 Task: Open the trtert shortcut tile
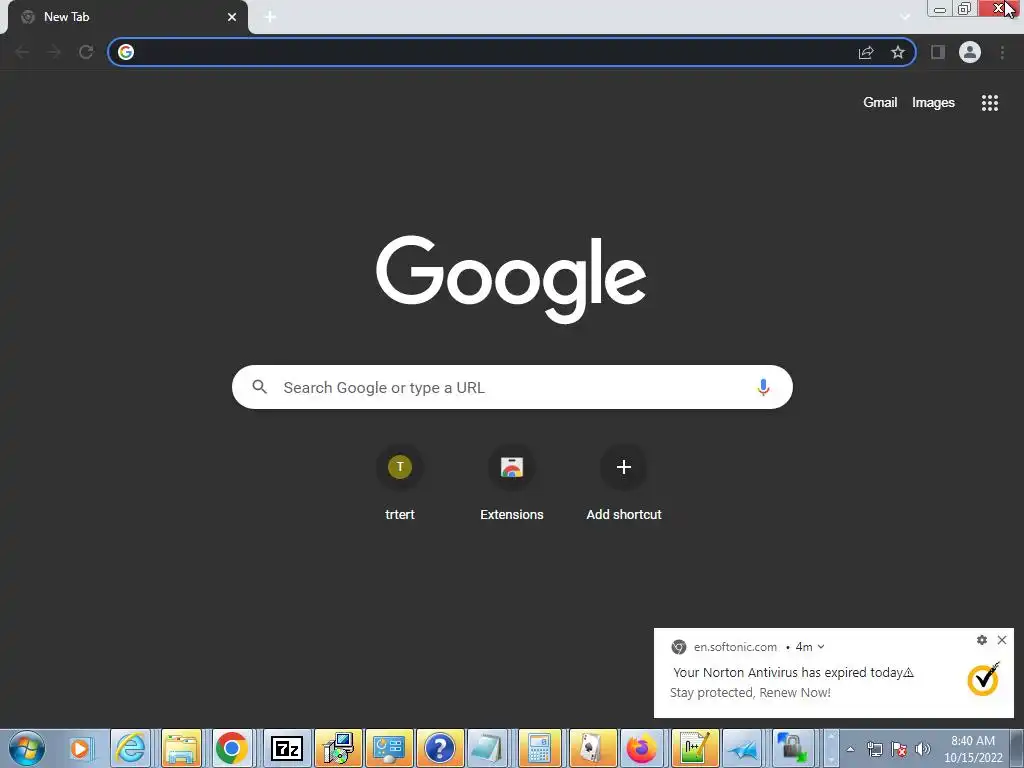[400, 483]
